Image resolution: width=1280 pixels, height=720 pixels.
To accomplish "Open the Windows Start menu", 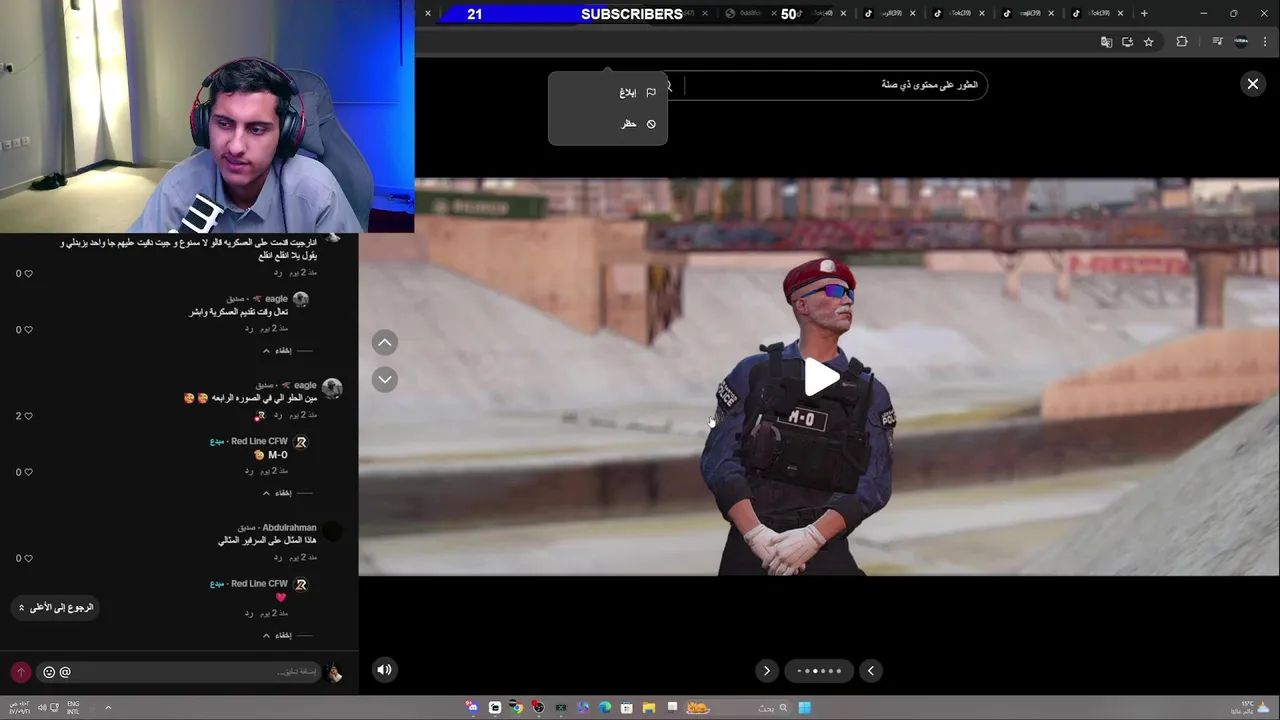I will point(804,708).
